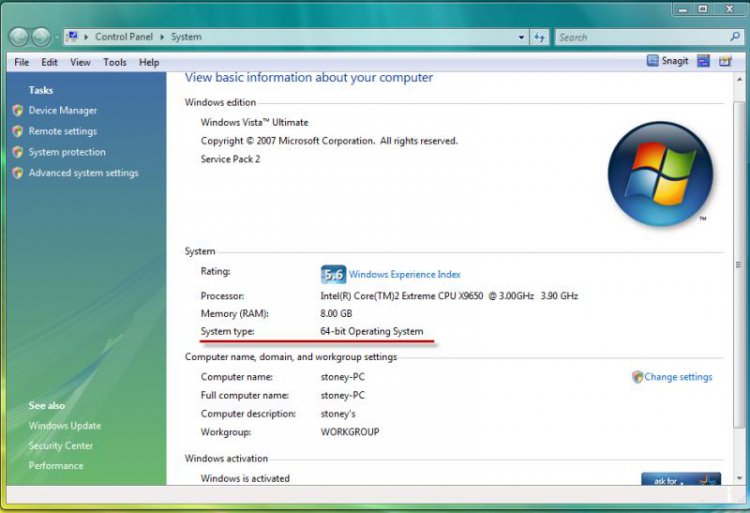
Task: Open Advanced system settings link
Action: pyautogui.click(x=84, y=173)
